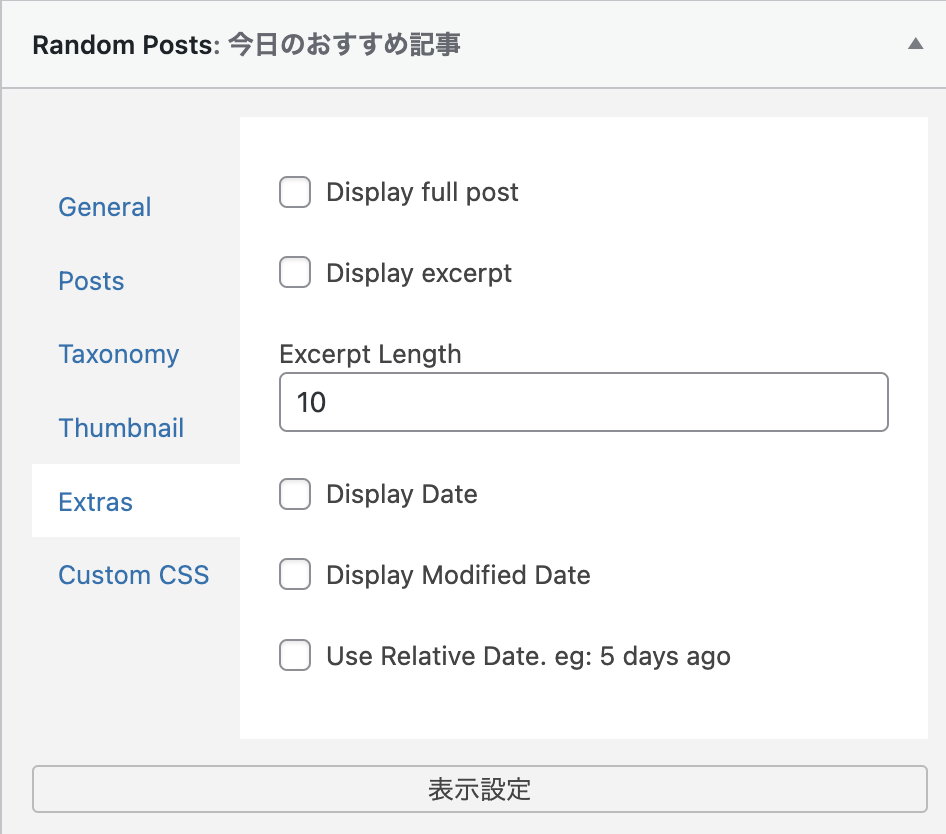Open the Custom CSS tab
Screen dimensions: 946x834
[133, 575]
